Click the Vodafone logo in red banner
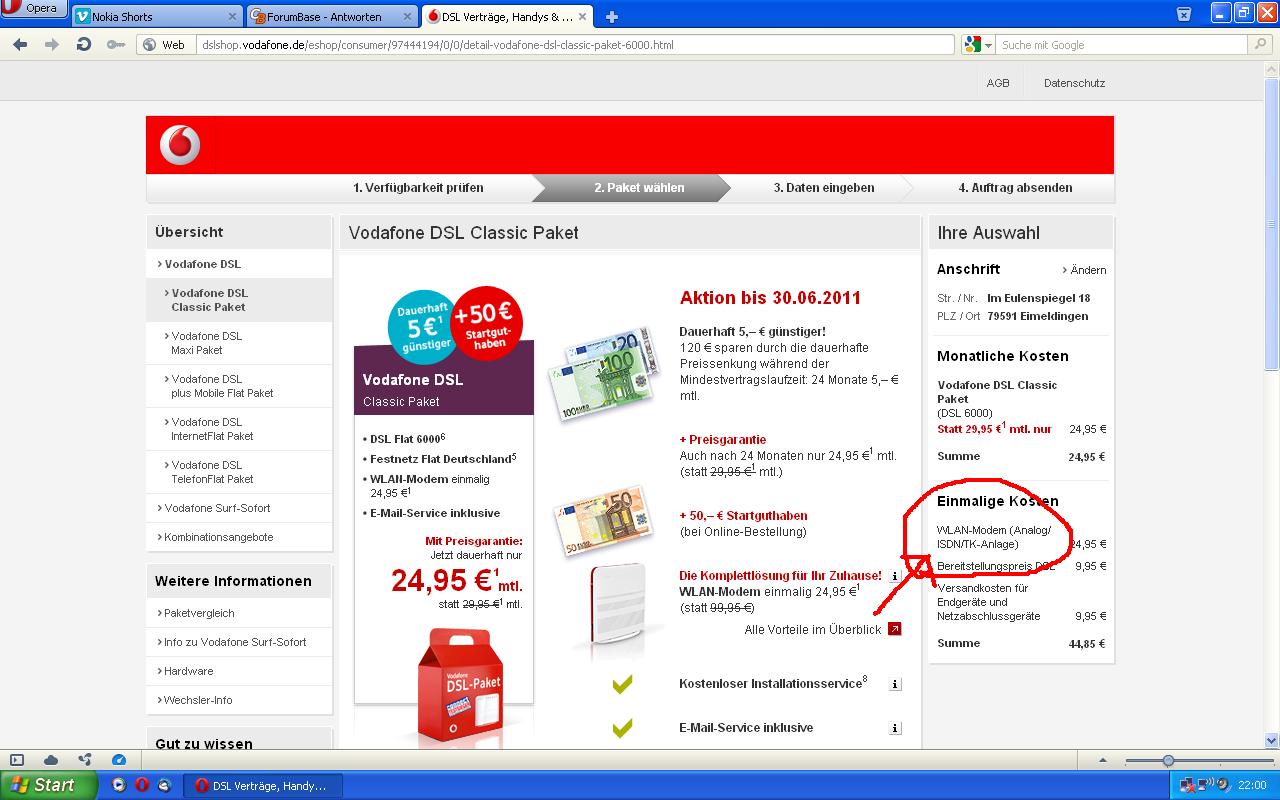The width and height of the screenshot is (1280, 800). (180, 145)
